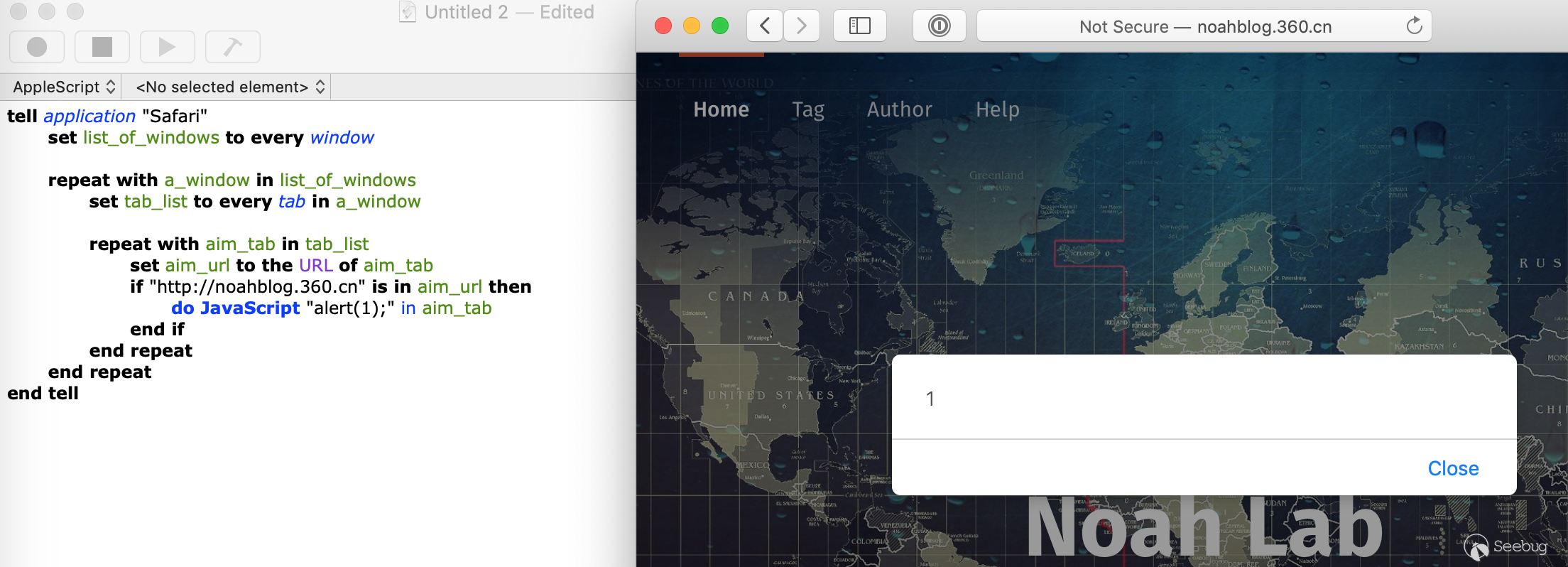Expand the No selected element dropdown

[x=230, y=87]
